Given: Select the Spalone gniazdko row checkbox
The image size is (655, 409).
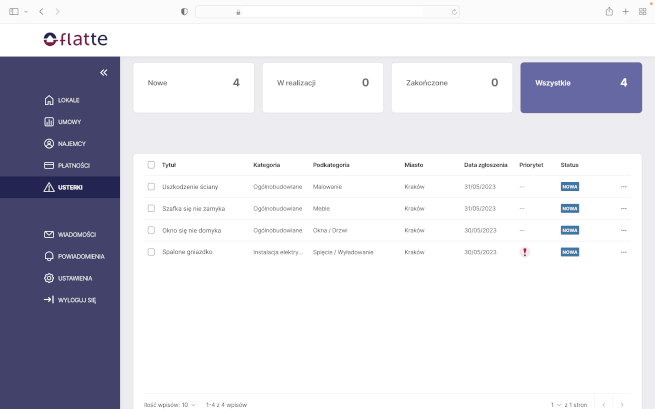Looking at the screenshot, I should pyautogui.click(x=151, y=252).
